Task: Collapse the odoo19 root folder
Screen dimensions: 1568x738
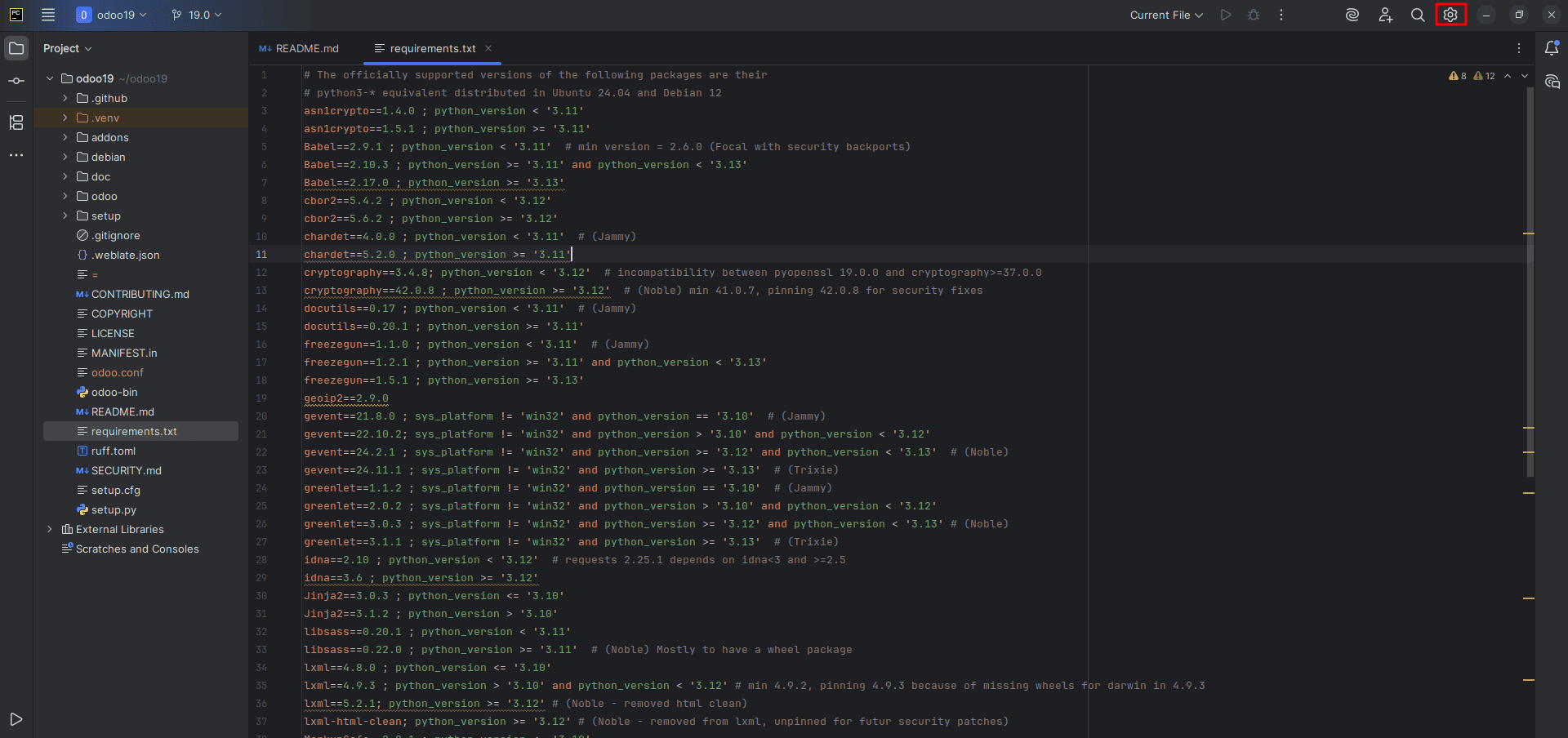Action: (50, 78)
